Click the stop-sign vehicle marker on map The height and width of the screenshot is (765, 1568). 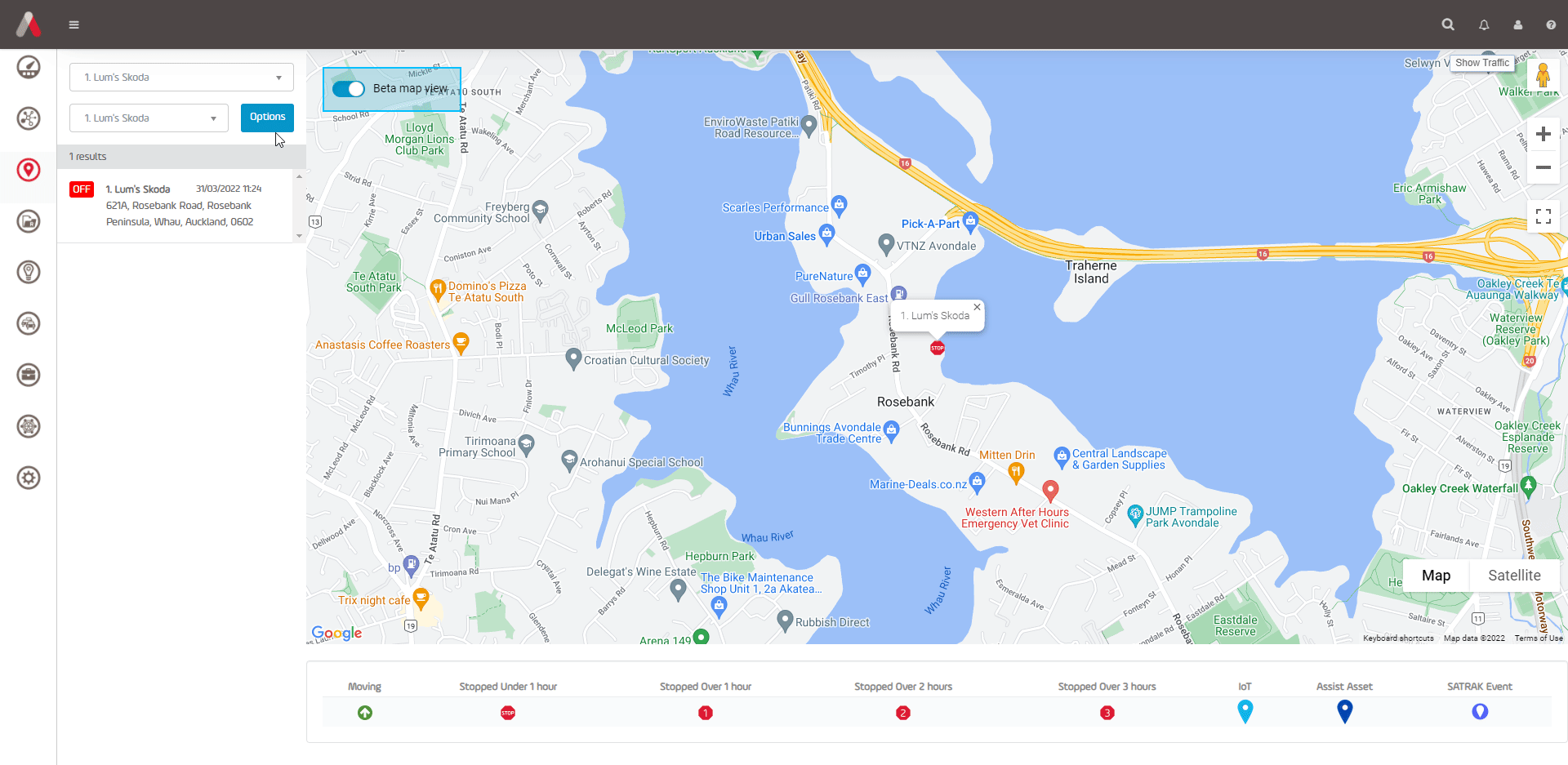coord(938,348)
